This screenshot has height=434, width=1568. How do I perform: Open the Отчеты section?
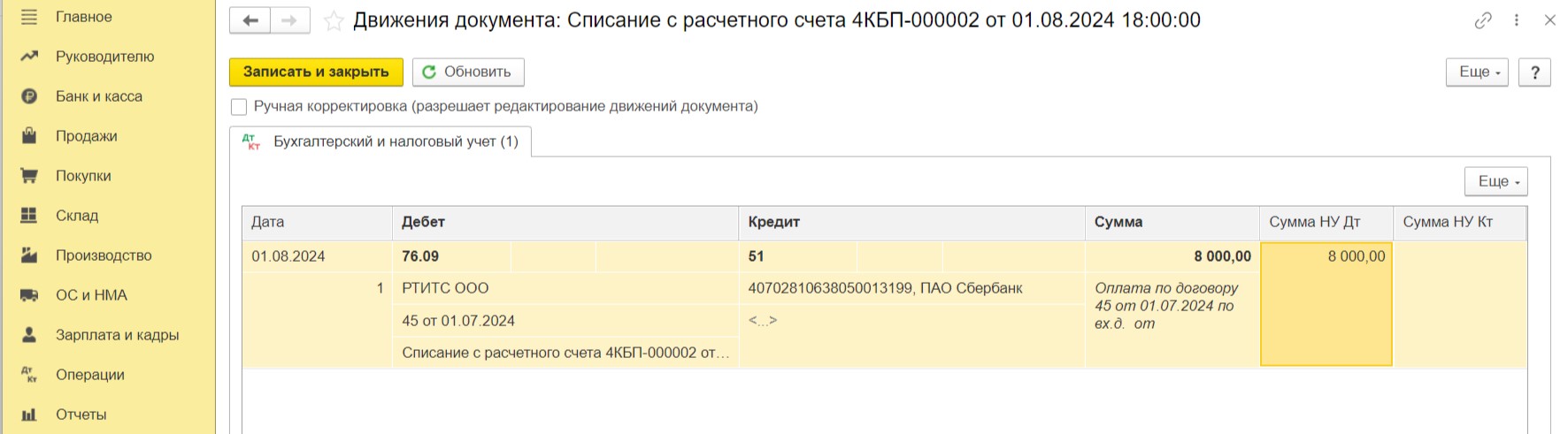tap(81, 415)
